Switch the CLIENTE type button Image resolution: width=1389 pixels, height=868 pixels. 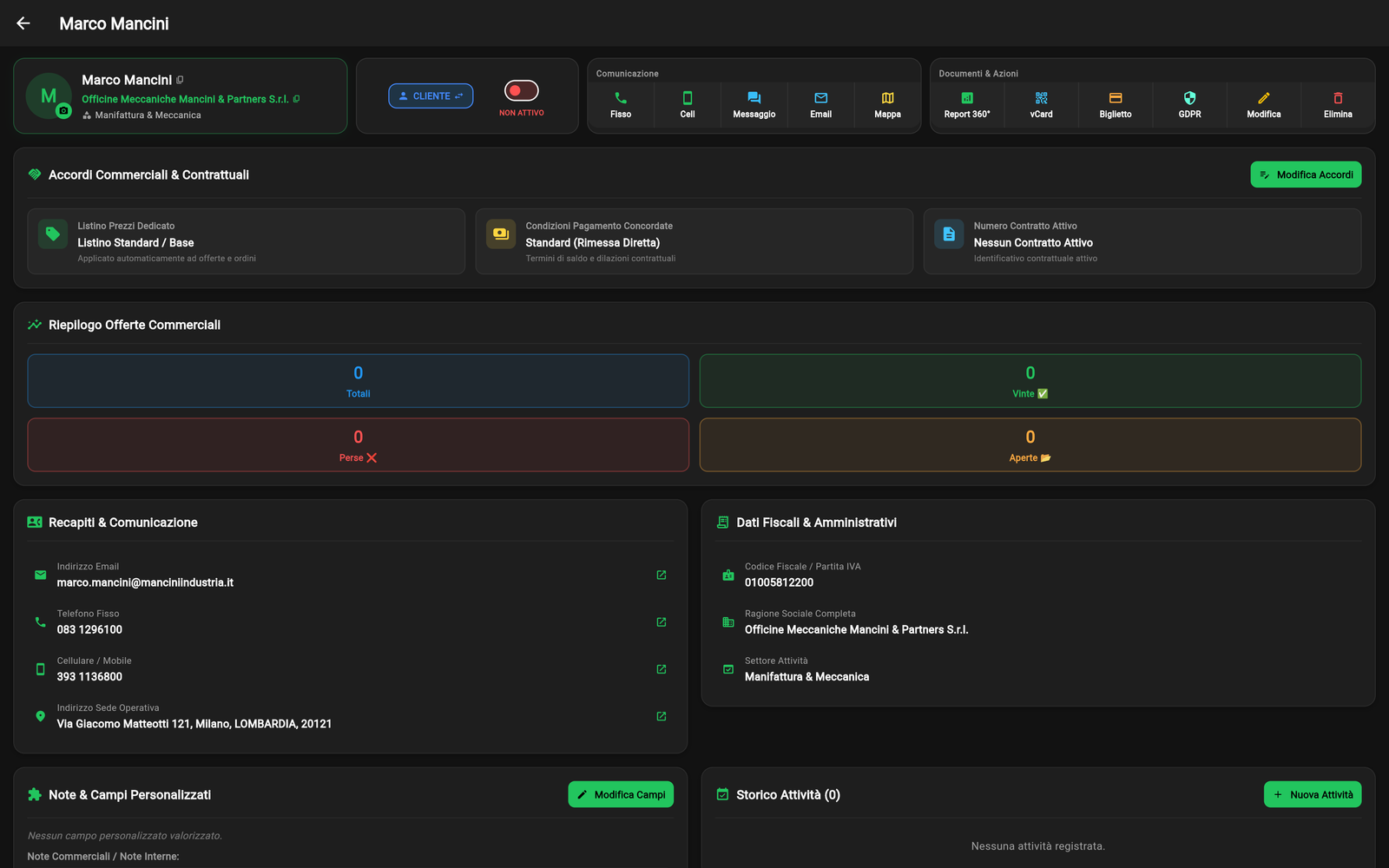tap(431, 95)
